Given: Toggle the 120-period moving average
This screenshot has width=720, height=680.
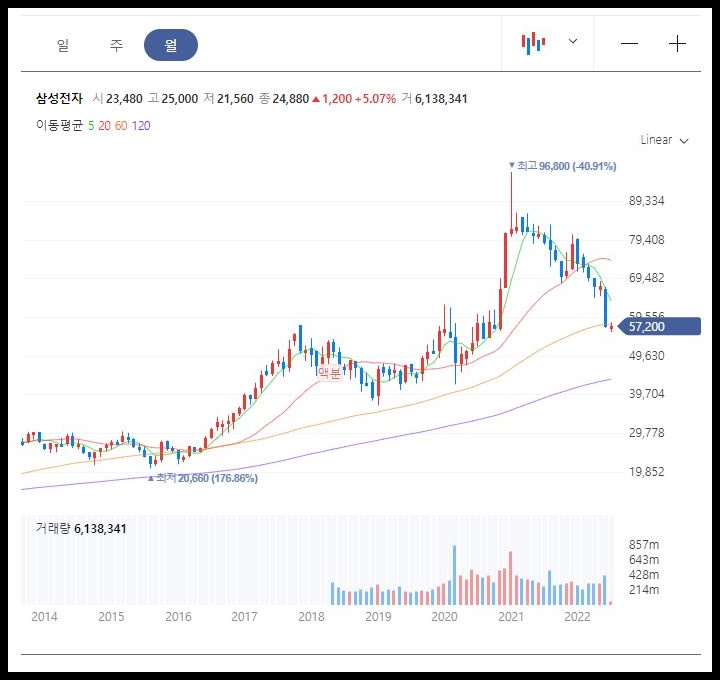Looking at the screenshot, I should pos(141,126).
